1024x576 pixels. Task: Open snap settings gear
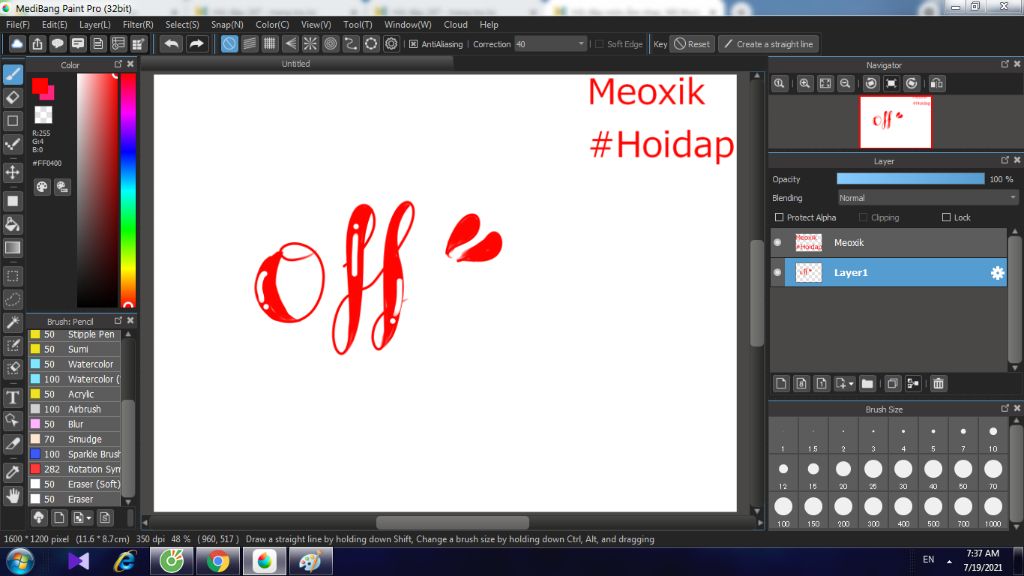point(391,44)
